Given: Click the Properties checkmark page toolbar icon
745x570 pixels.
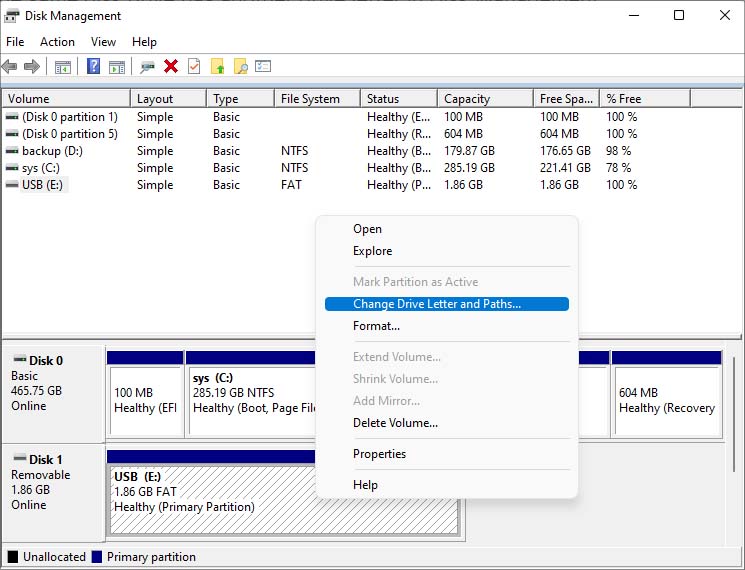Looking at the screenshot, I should pyautogui.click(x=194, y=67).
